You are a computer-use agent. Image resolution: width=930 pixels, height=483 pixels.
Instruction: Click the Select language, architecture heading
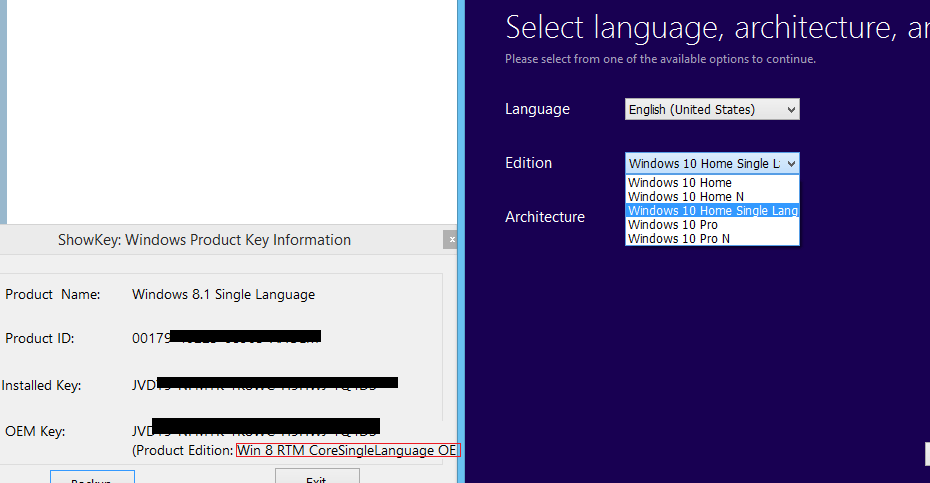(x=717, y=27)
